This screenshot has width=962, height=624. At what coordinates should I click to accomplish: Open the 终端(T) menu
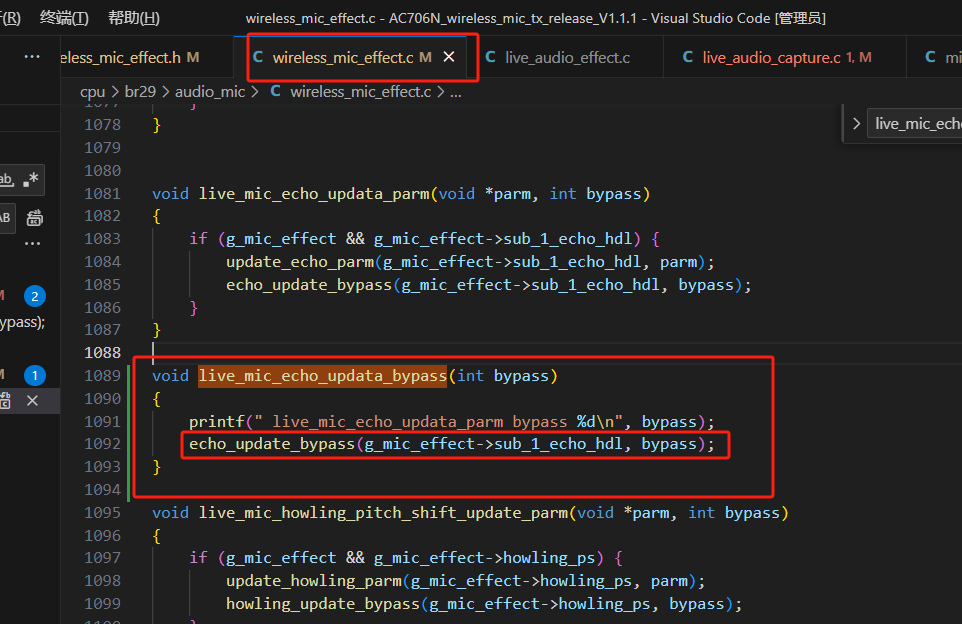coord(64,18)
